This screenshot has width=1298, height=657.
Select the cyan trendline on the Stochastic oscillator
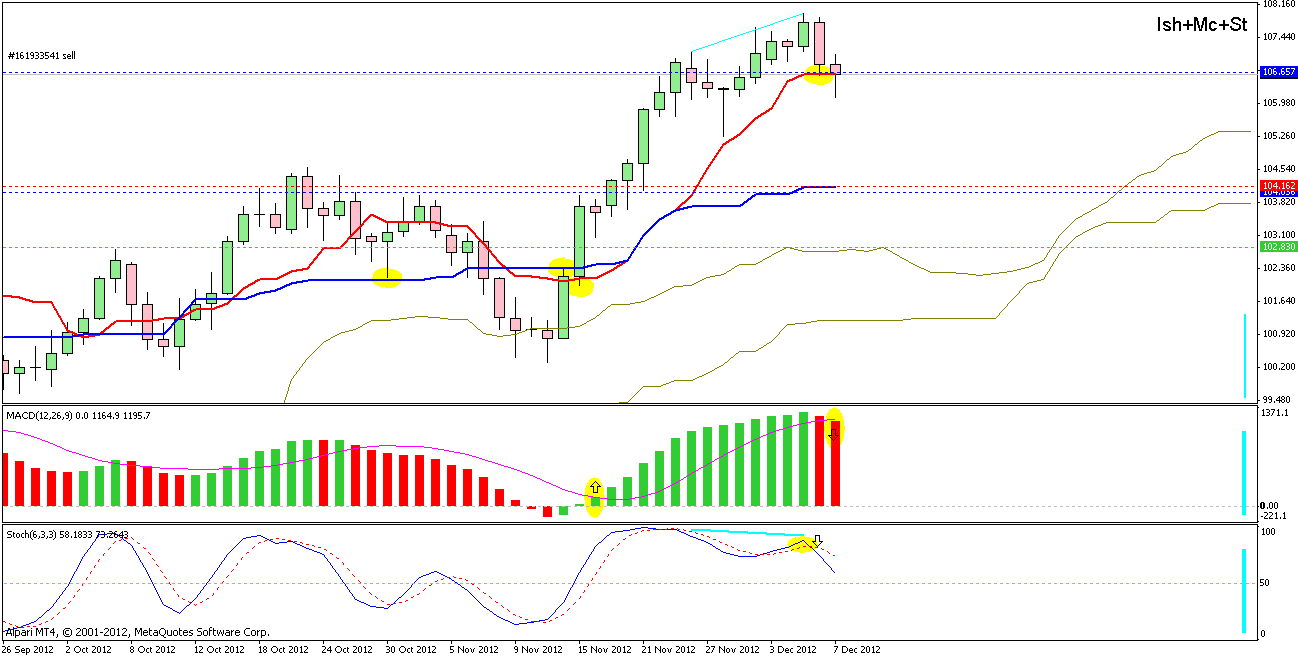click(x=747, y=533)
